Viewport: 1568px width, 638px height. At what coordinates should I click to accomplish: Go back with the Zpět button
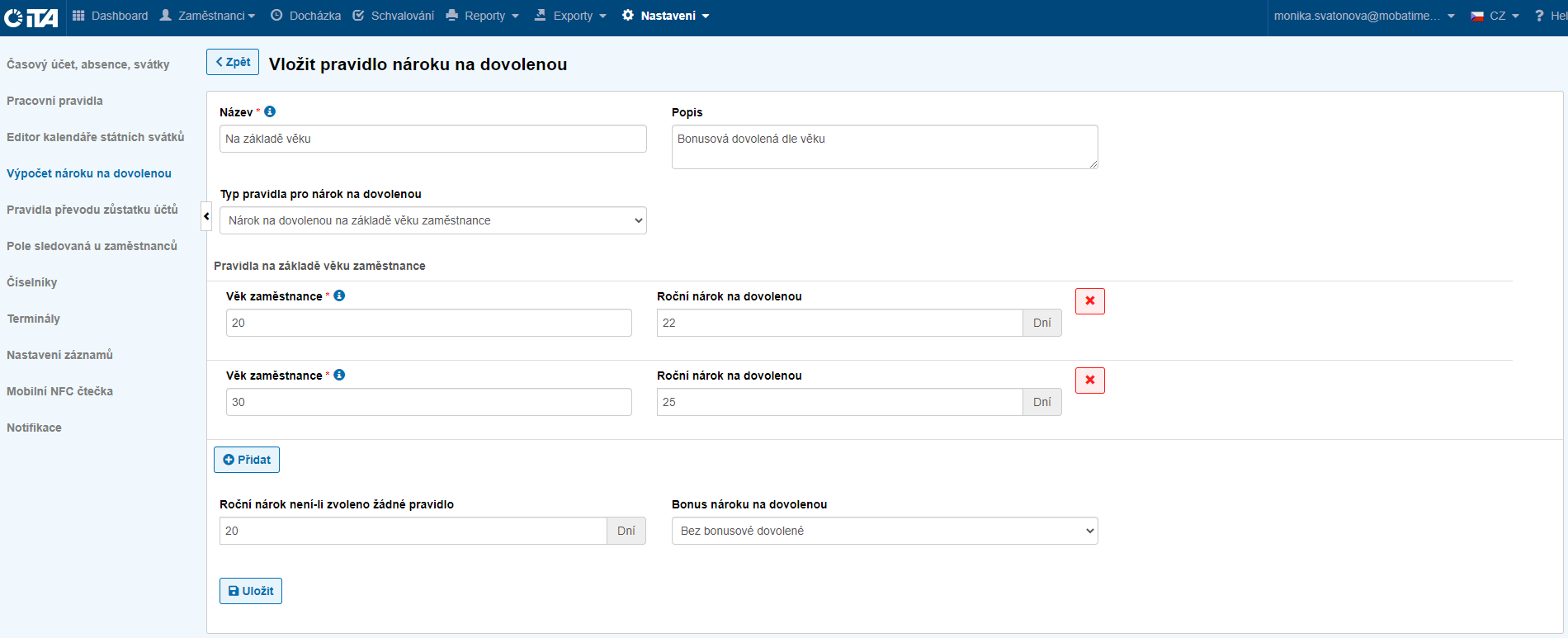[233, 62]
